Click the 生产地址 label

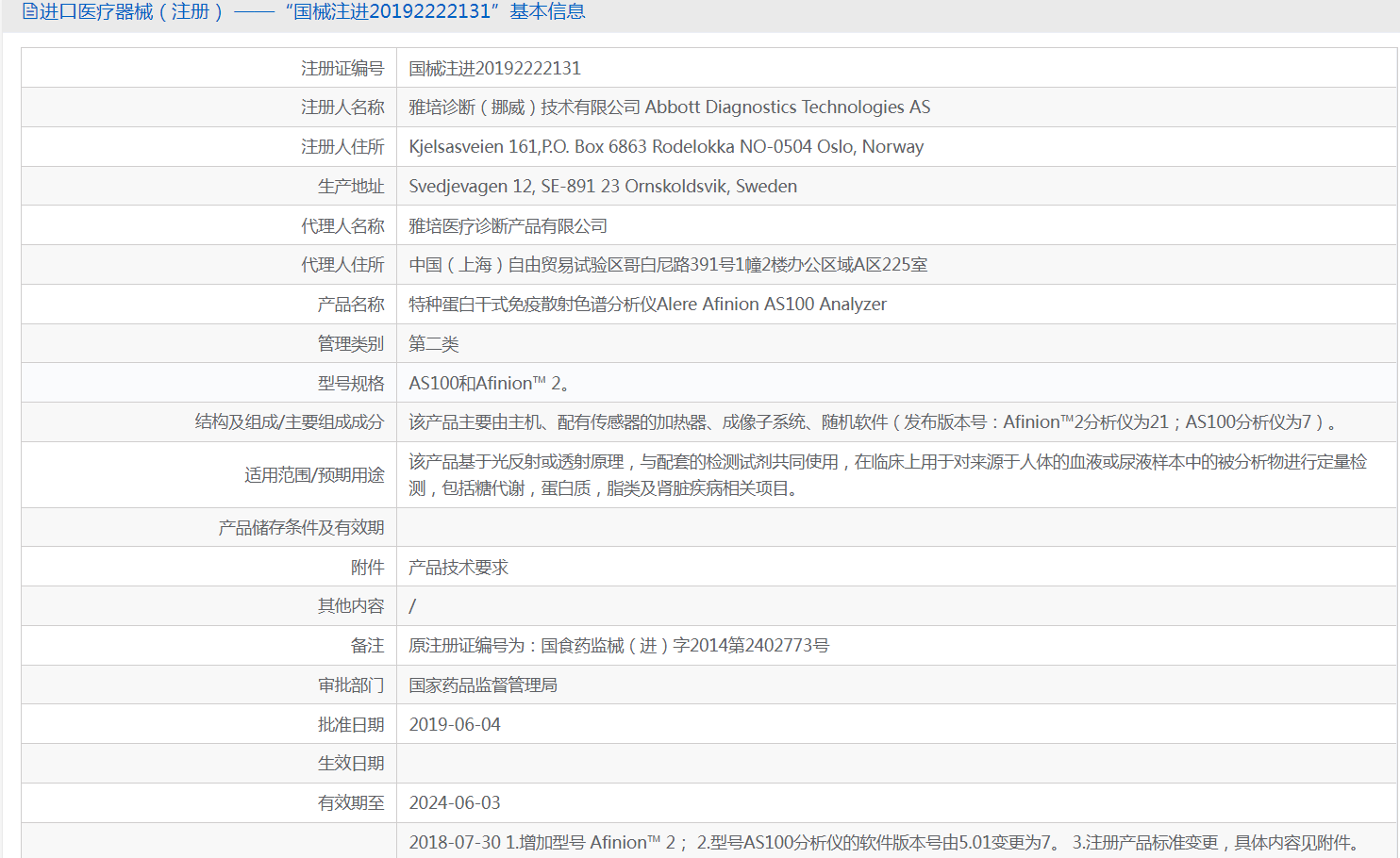pos(351,187)
